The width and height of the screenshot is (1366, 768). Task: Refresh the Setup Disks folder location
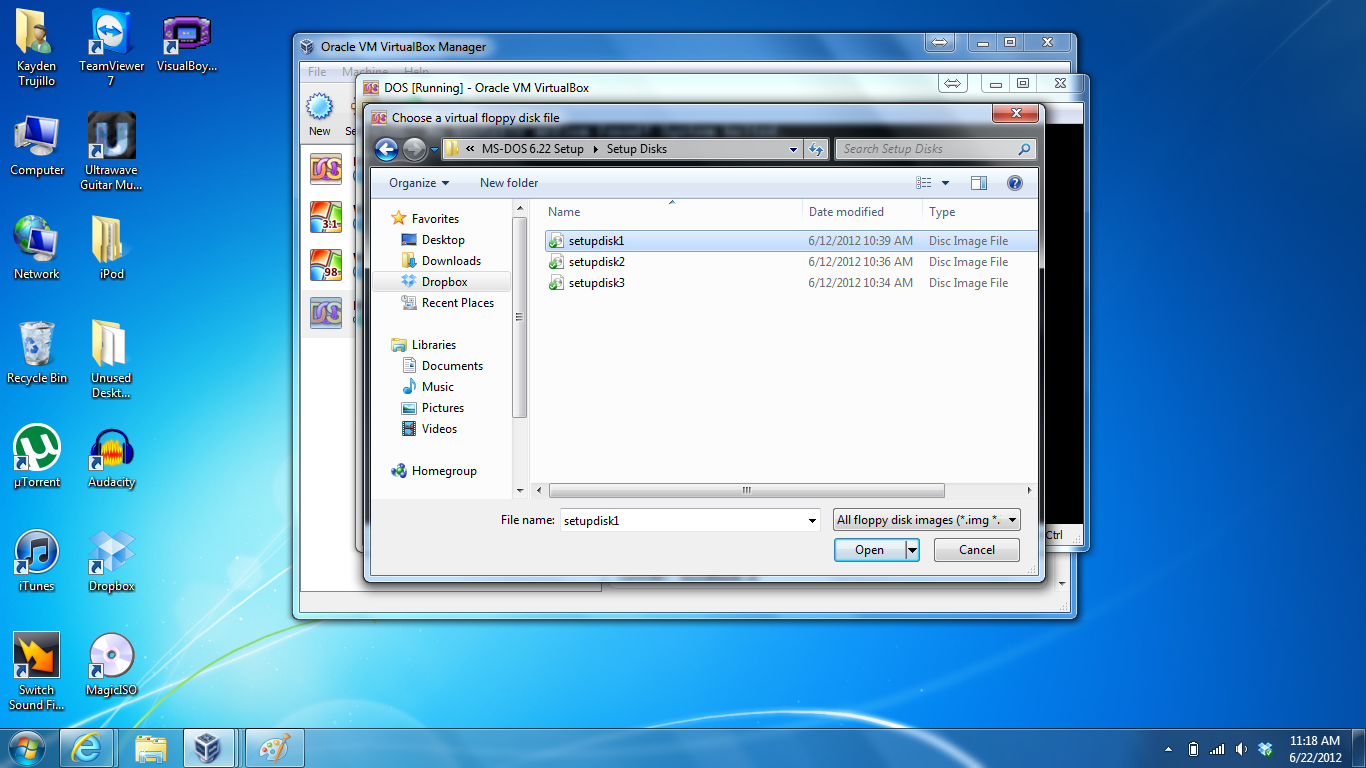click(x=816, y=149)
